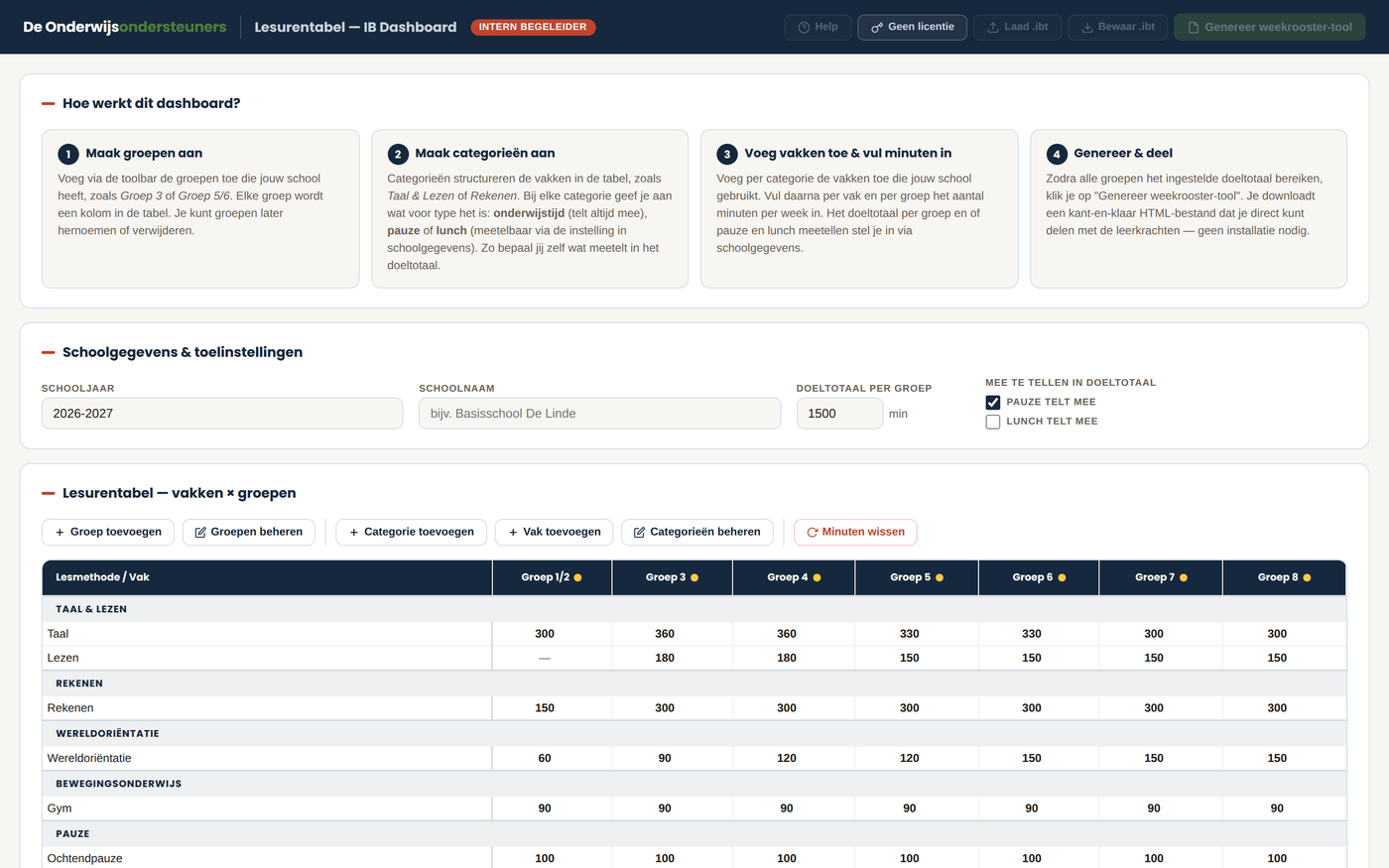
Task: Enable the Lunch telt mee checkbox
Action: click(993, 422)
